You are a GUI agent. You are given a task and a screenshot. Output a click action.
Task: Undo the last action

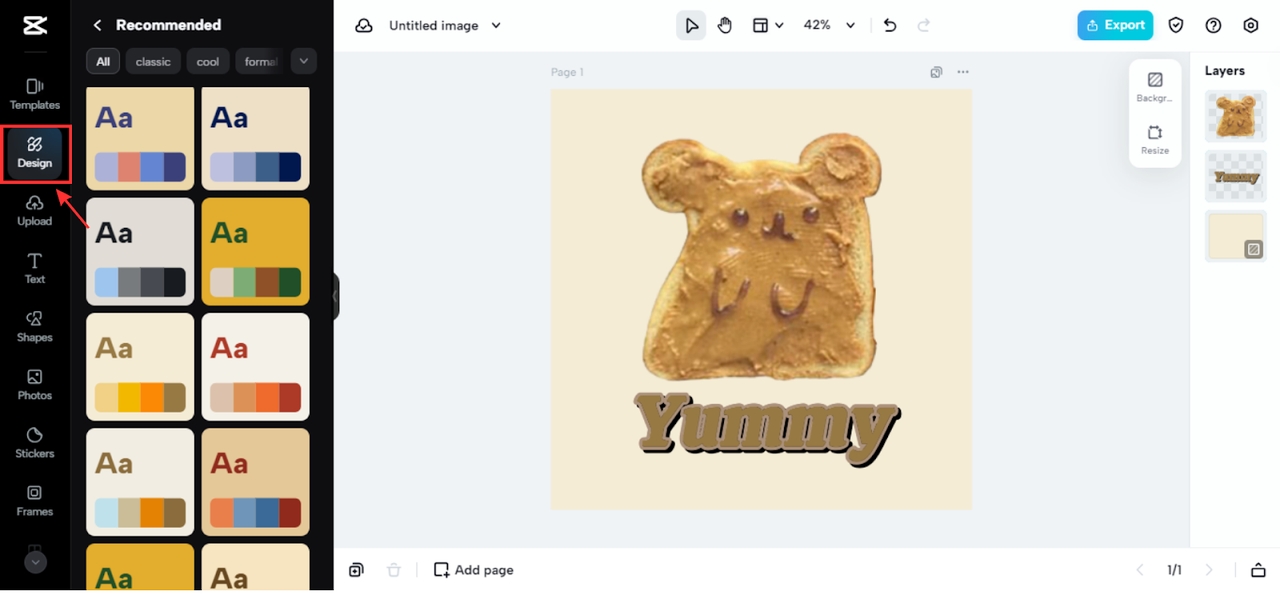click(890, 25)
